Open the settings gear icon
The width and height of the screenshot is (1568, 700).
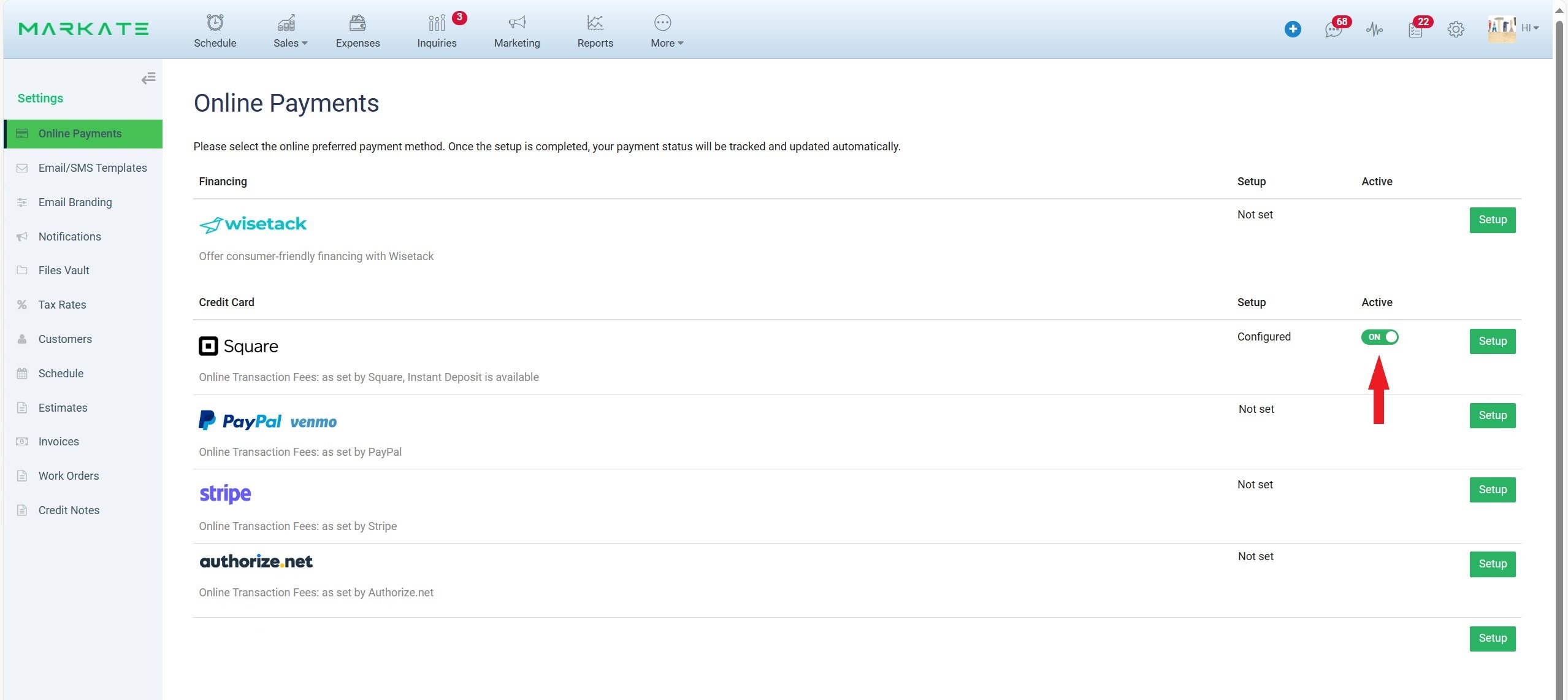[x=1456, y=29]
